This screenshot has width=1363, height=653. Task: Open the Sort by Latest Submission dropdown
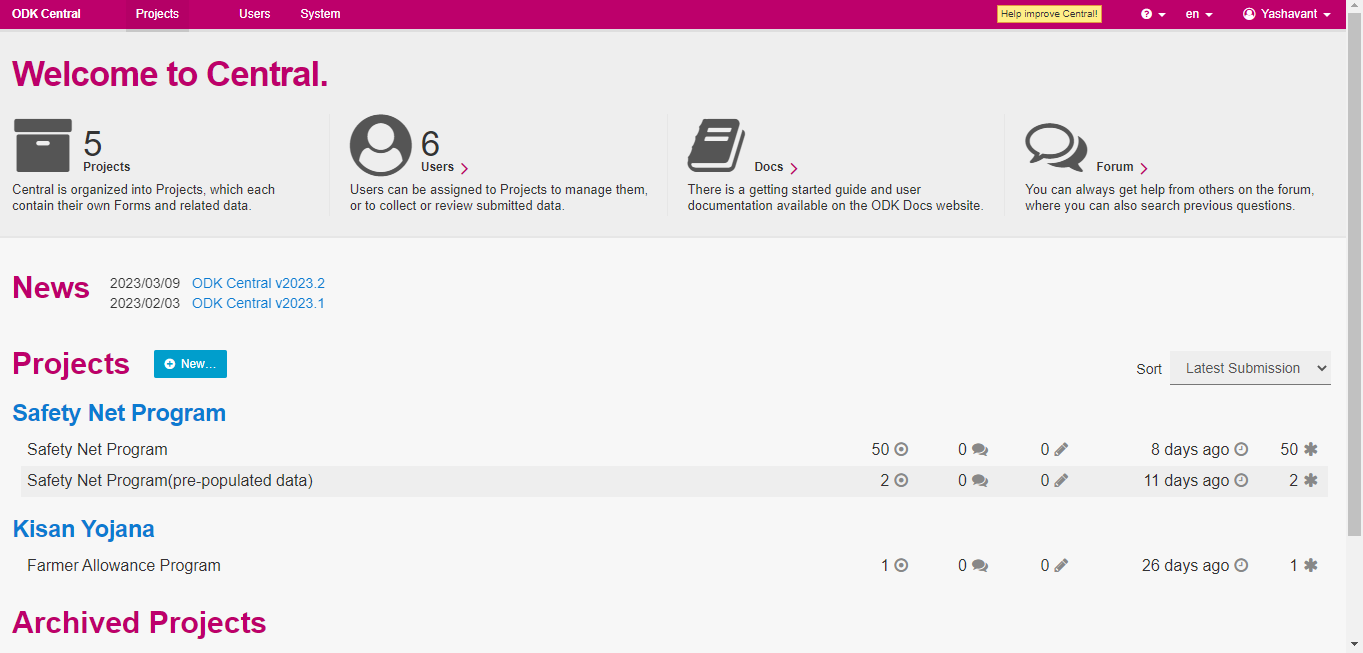(x=1249, y=368)
